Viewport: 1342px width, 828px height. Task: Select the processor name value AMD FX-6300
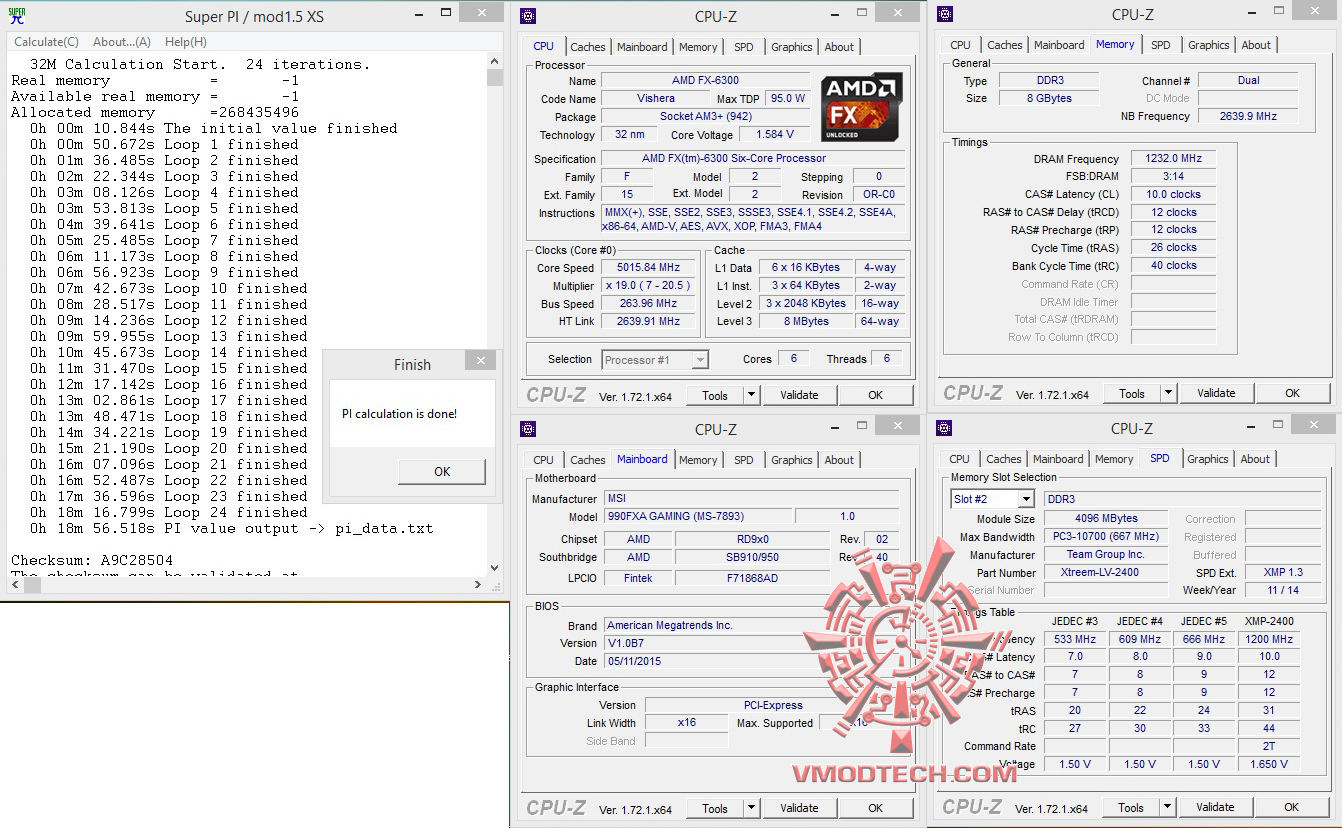click(x=706, y=80)
